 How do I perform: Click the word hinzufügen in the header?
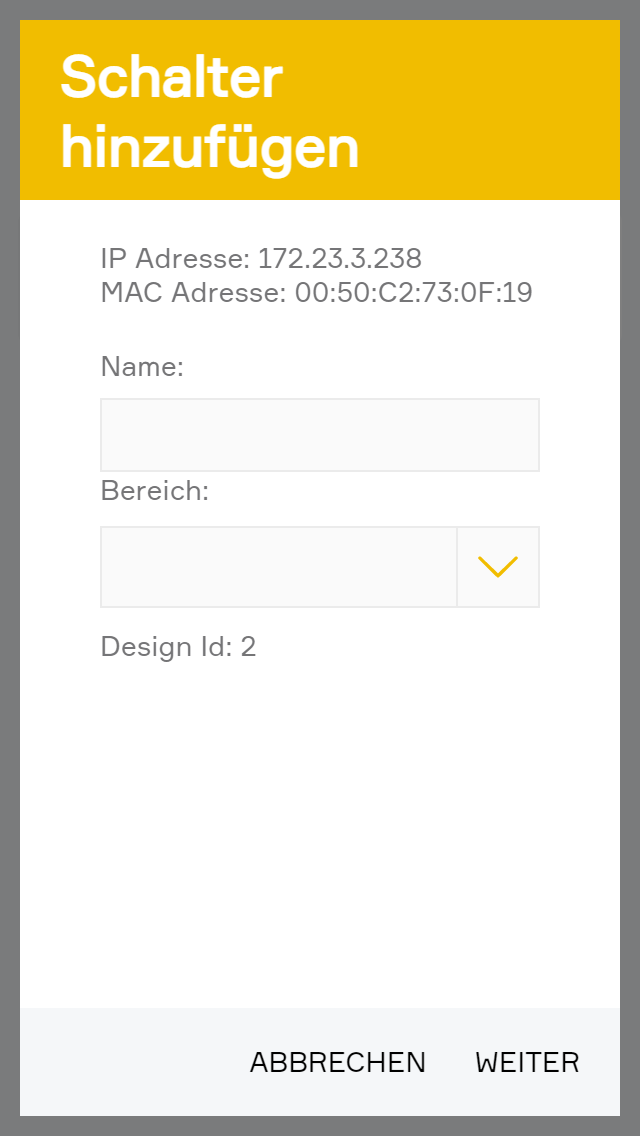210,147
